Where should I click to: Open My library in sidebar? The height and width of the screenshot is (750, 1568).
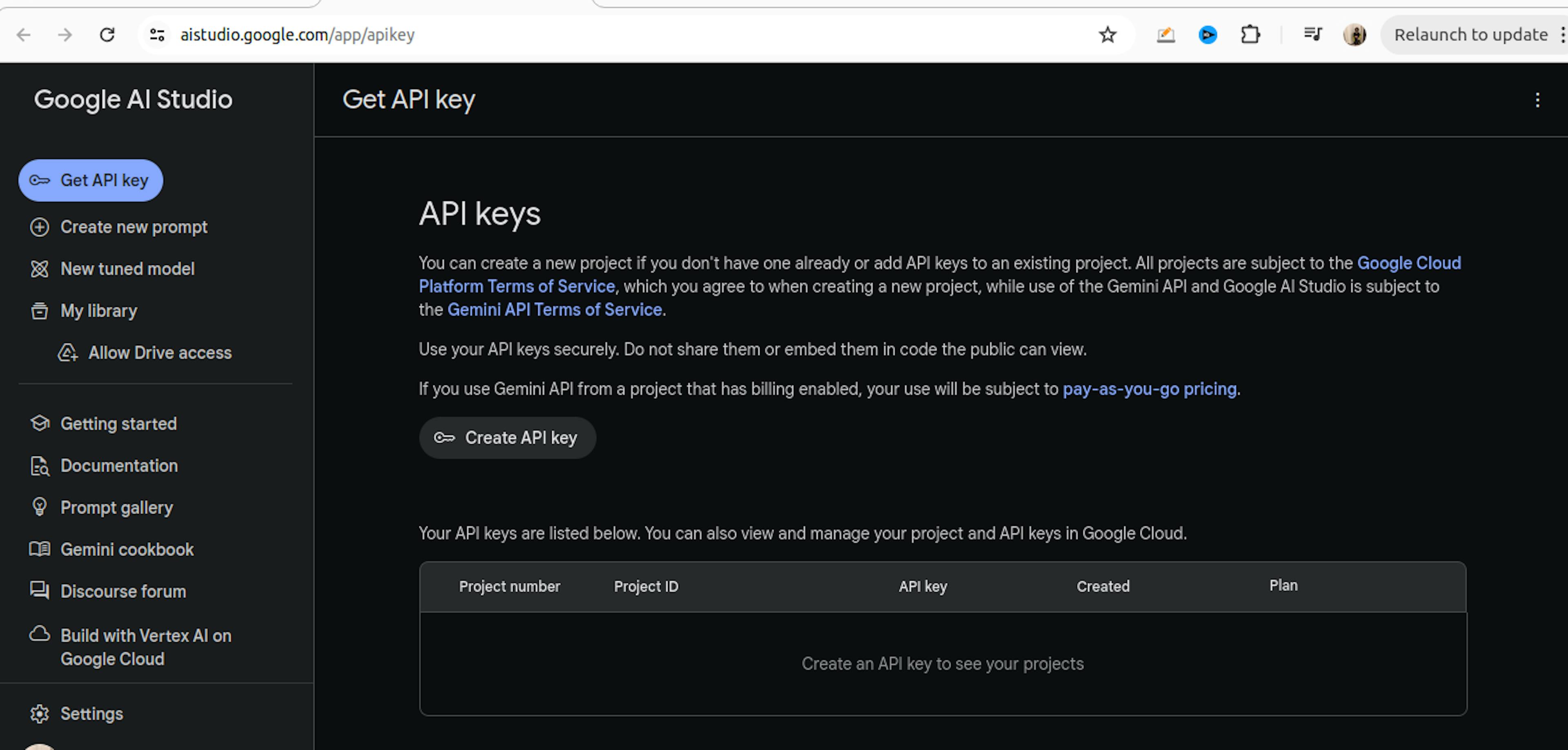coord(84,310)
